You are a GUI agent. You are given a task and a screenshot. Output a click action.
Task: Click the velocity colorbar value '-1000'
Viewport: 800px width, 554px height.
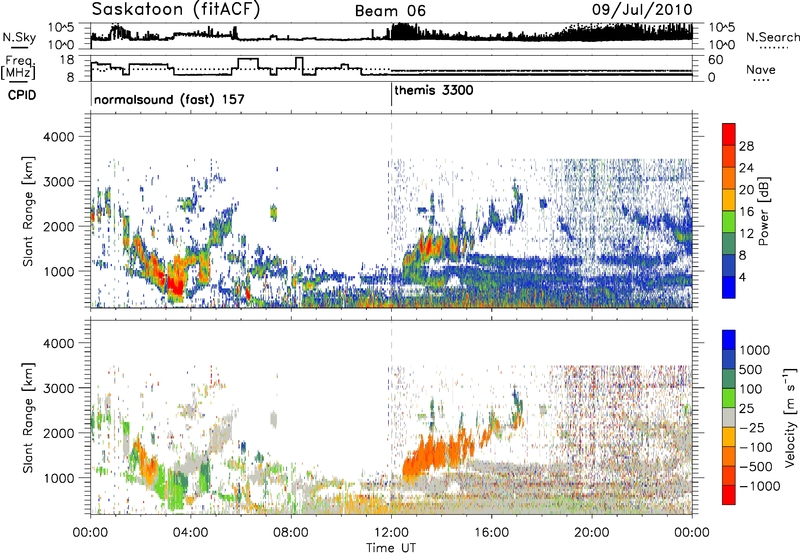coord(759,486)
